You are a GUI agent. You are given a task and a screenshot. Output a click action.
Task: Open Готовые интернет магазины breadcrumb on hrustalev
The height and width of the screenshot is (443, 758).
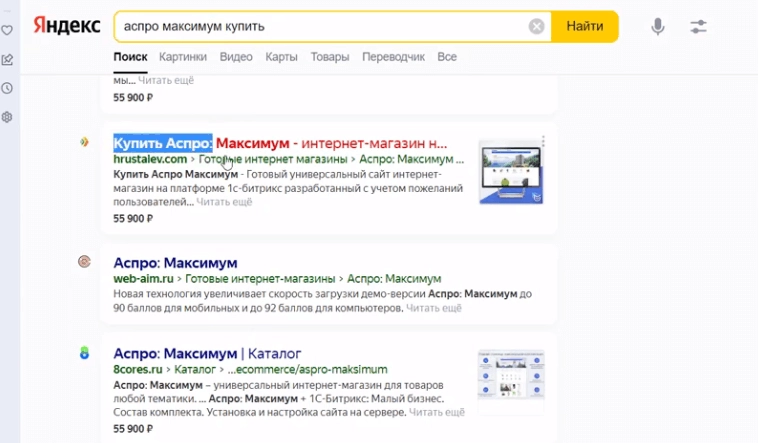click(273, 159)
